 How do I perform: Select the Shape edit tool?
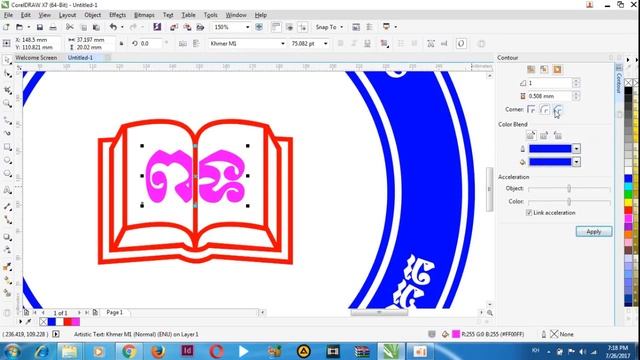coord(7,74)
